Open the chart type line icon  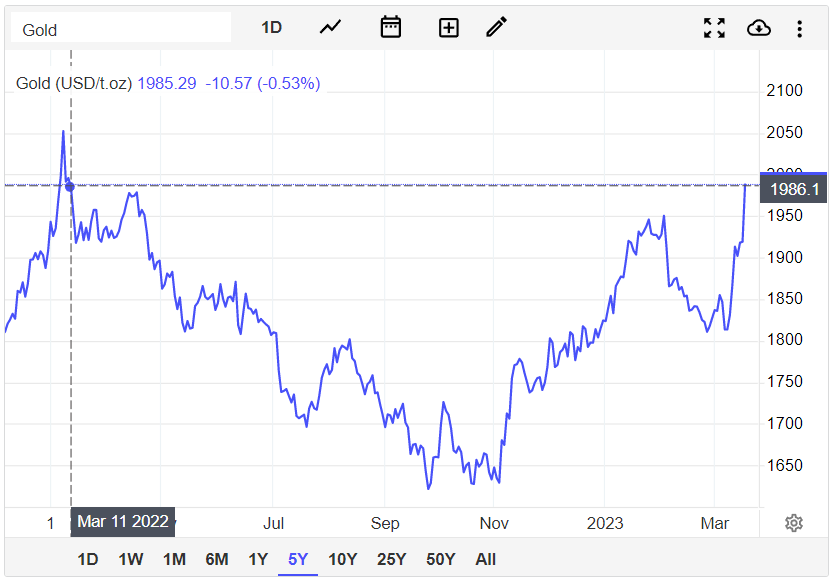(x=330, y=28)
